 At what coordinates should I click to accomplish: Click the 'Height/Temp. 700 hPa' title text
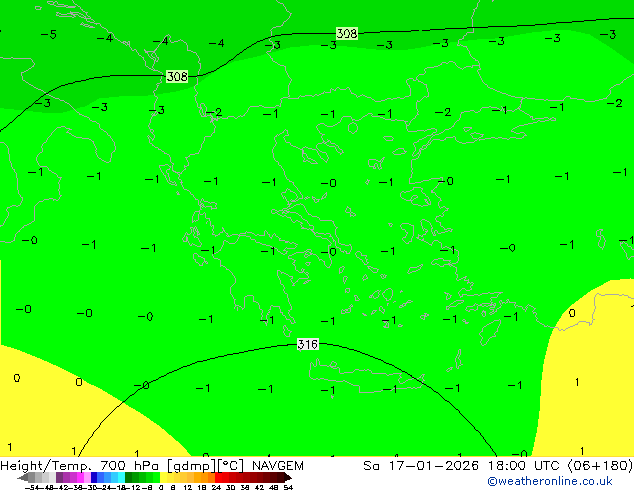click(81, 466)
